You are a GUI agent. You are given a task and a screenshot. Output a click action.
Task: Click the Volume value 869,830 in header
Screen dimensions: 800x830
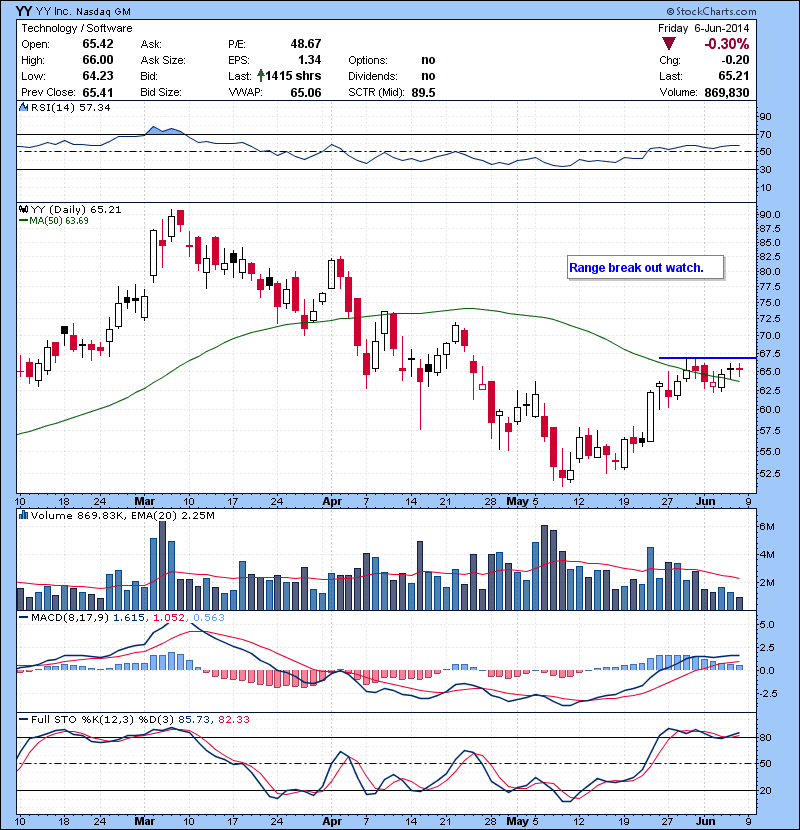[x=726, y=93]
